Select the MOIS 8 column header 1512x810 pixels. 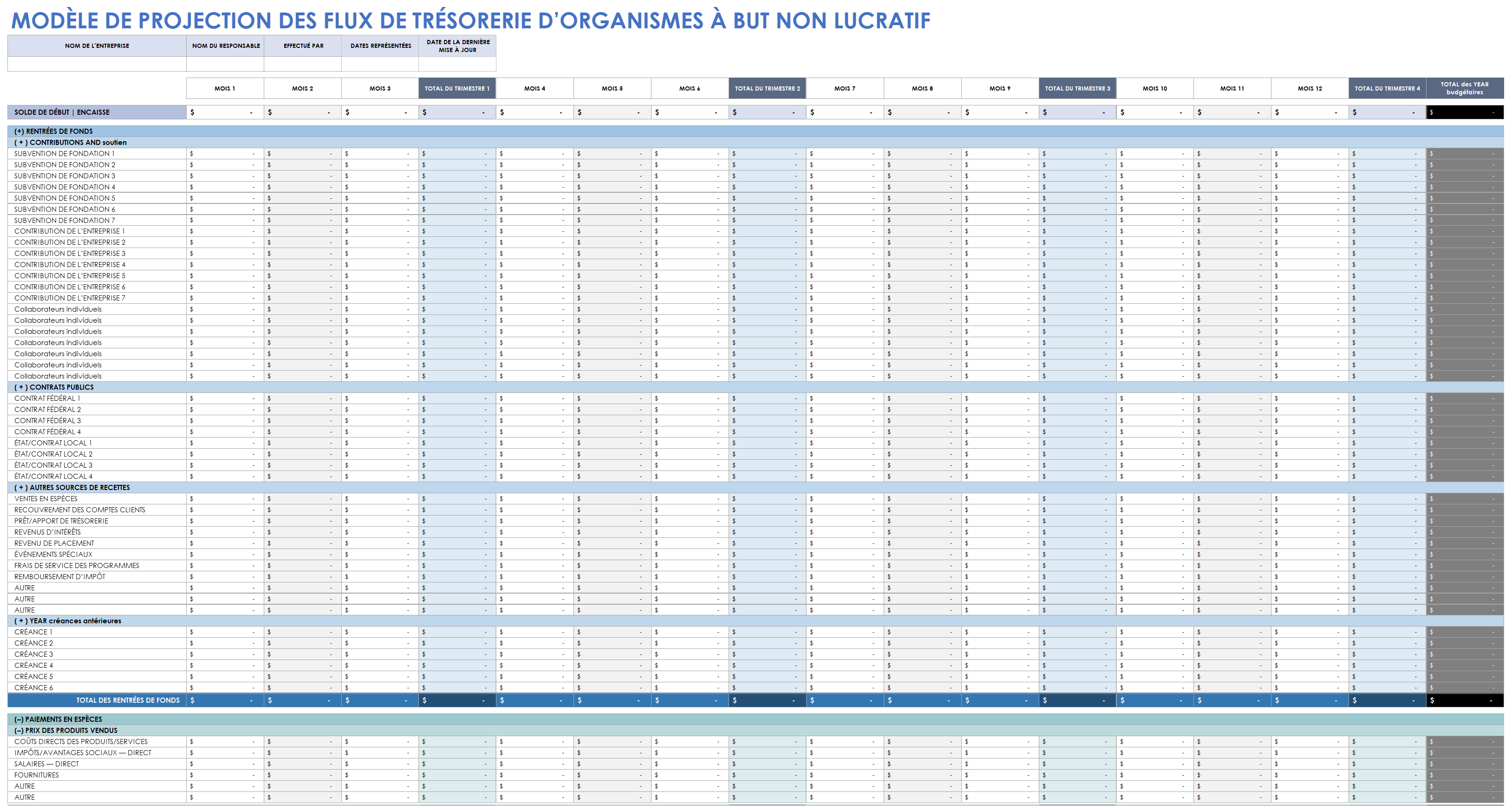(x=922, y=88)
